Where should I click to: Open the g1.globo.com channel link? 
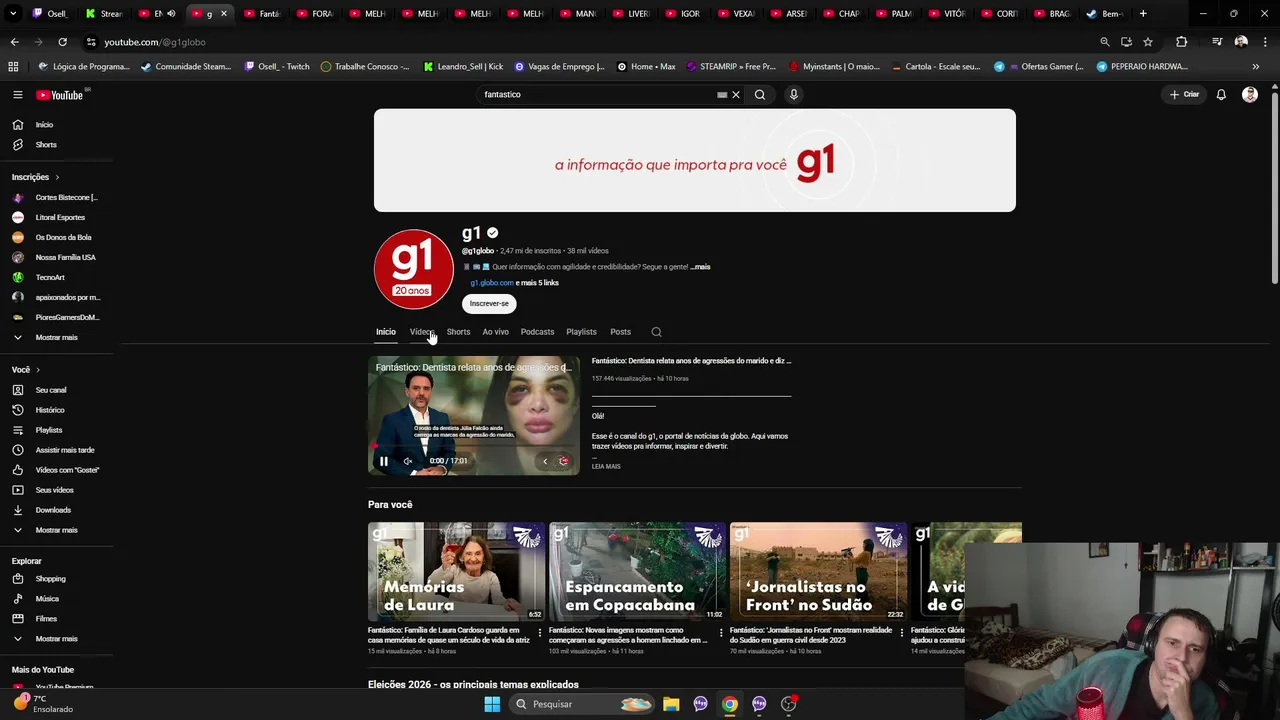tap(492, 283)
